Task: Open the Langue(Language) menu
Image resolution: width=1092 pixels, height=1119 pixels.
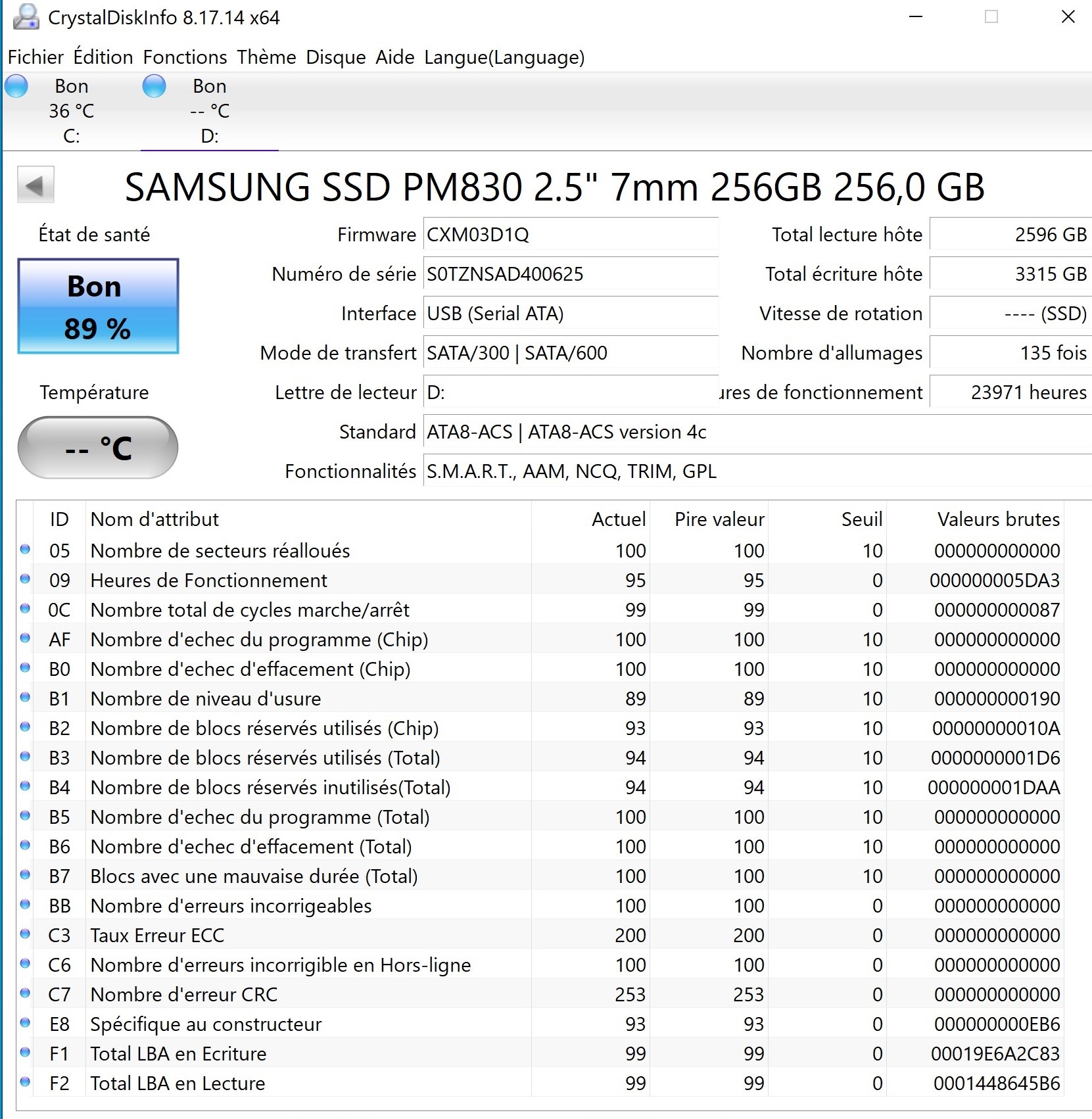Action: 504,57
